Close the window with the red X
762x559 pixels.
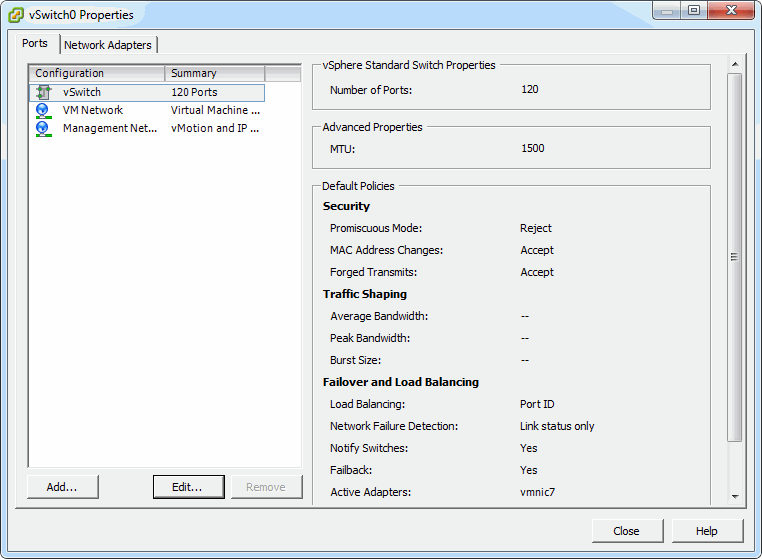tap(731, 10)
